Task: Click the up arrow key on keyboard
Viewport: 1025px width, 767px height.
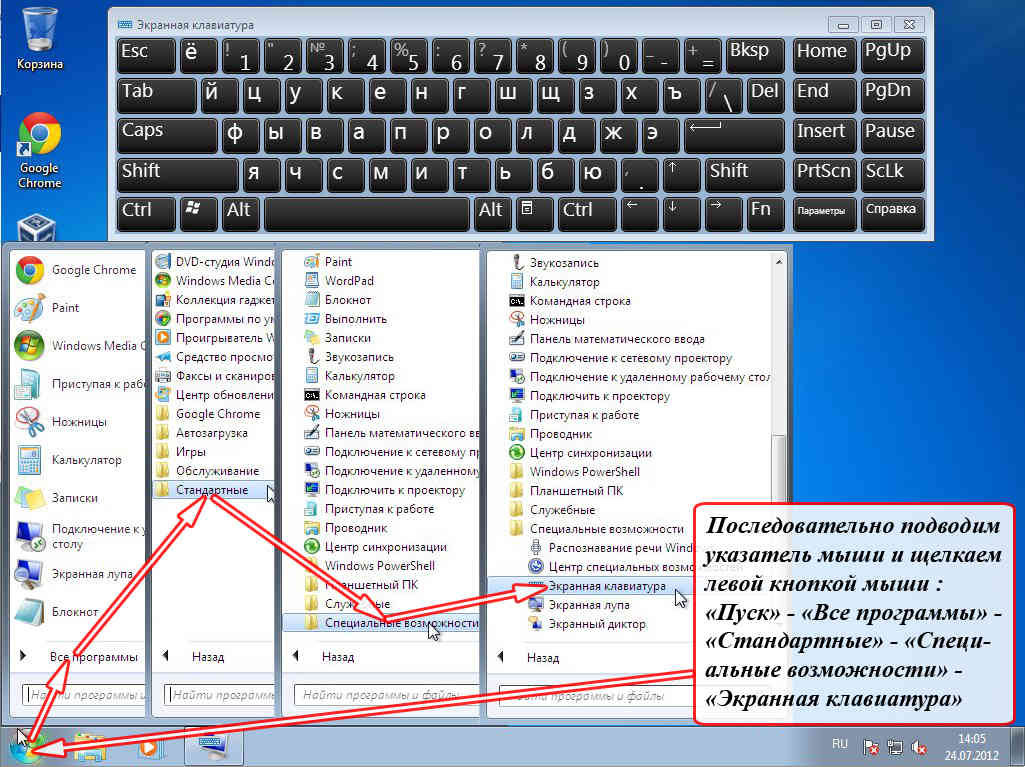Action: coord(681,173)
